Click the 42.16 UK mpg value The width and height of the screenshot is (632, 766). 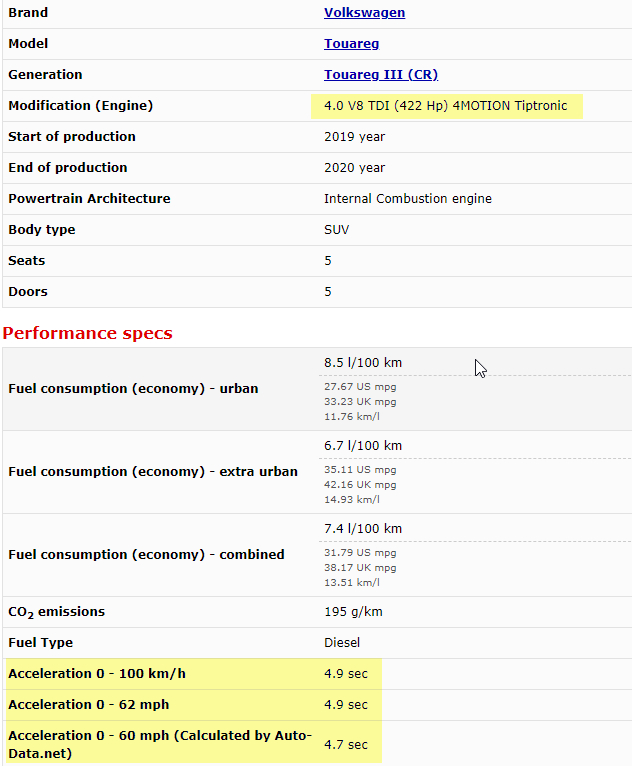click(x=360, y=485)
